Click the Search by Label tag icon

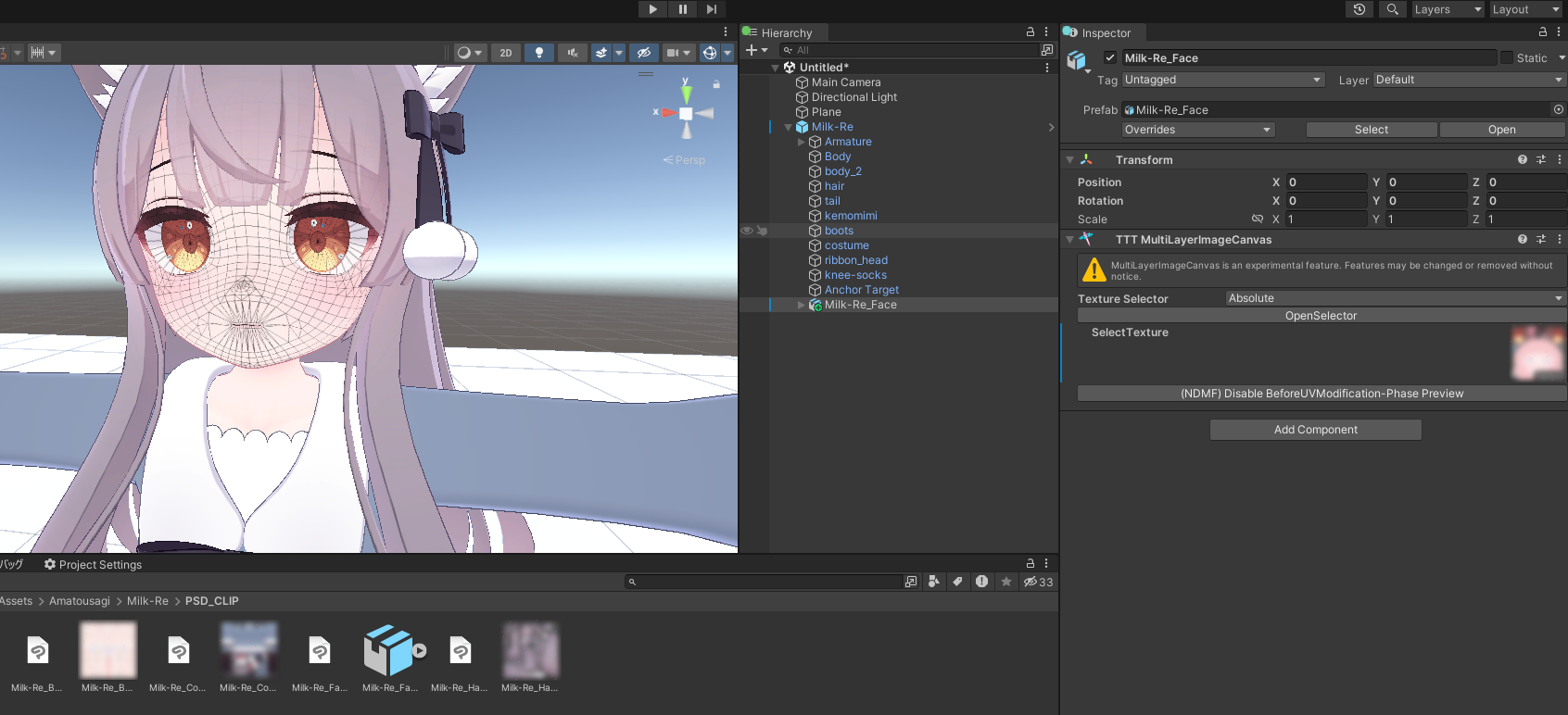coord(957,582)
